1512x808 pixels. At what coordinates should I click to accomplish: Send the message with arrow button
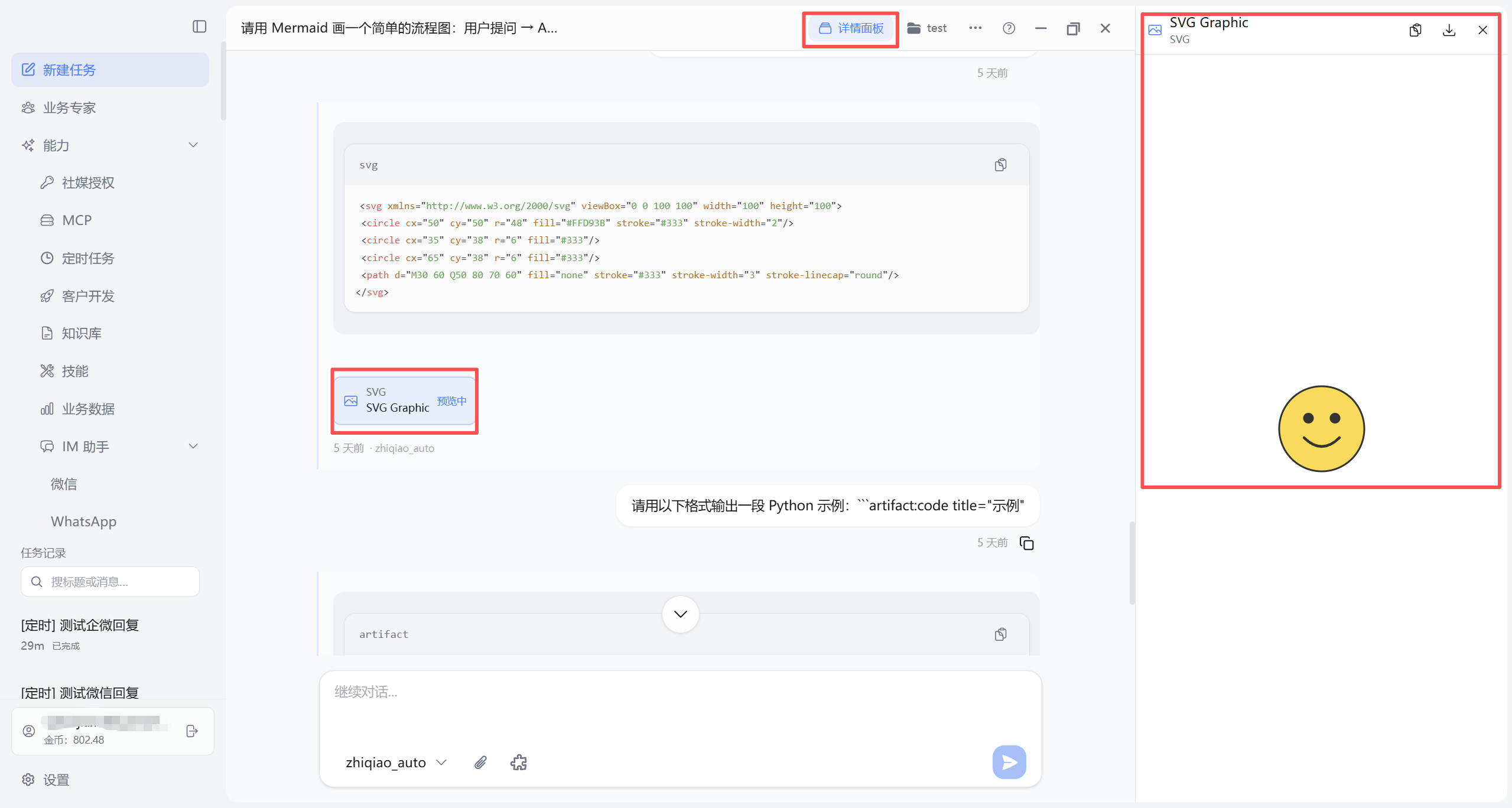click(1009, 762)
